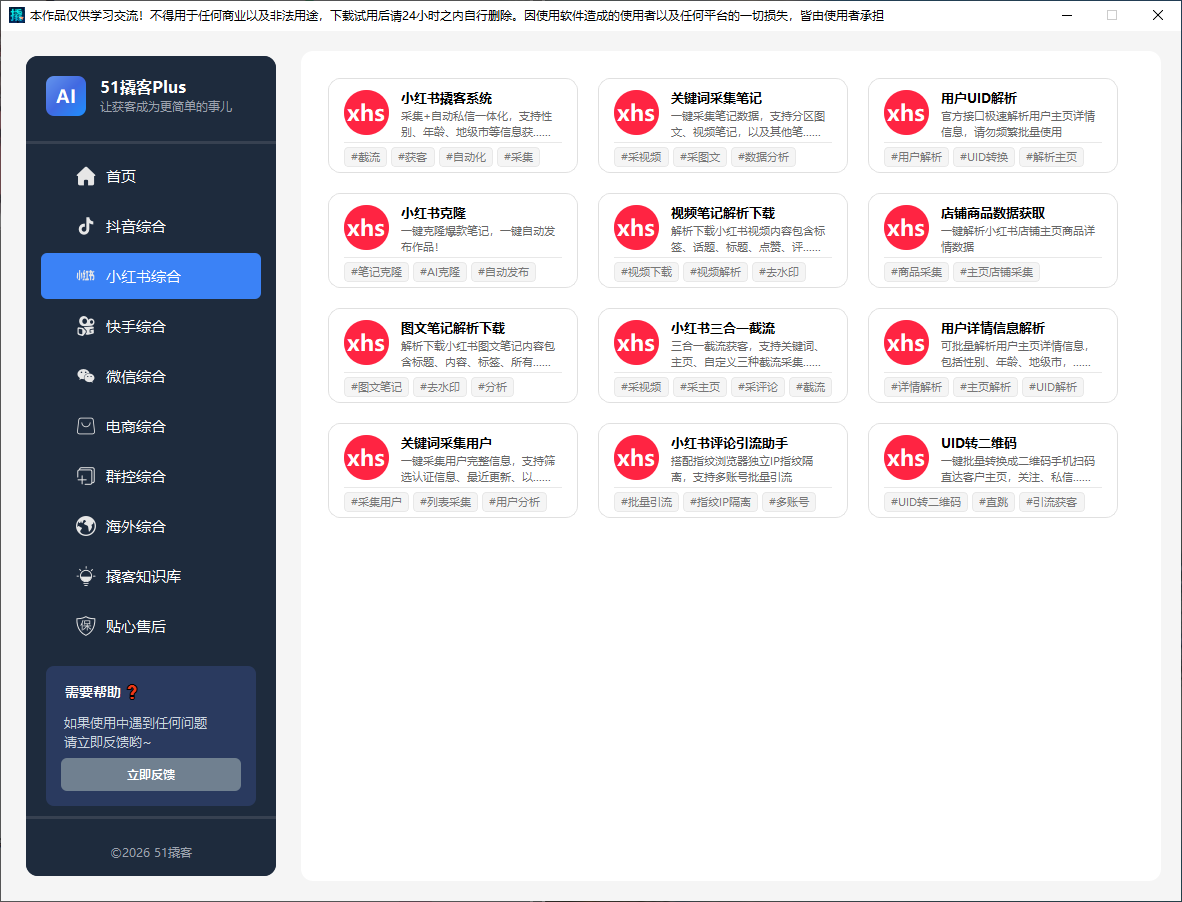Viewport: 1182px width, 902px height.
Task: Click the blue AI logo in sidebar header
Action: (66, 96)
